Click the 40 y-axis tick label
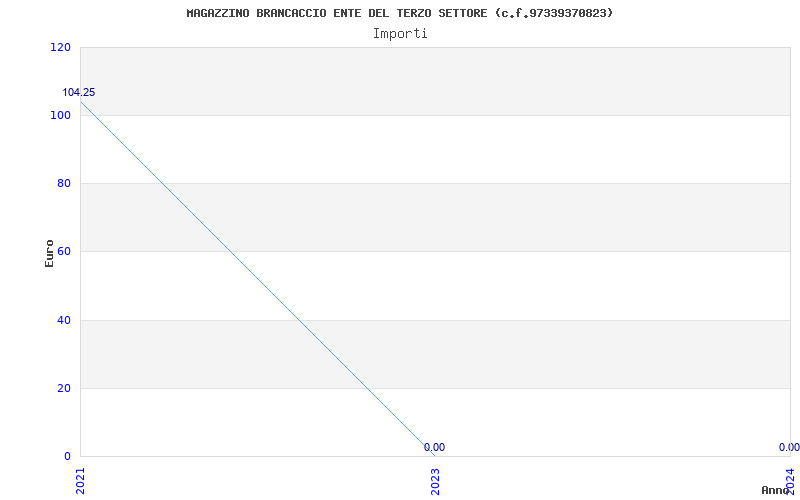 [x=63, y=320]
